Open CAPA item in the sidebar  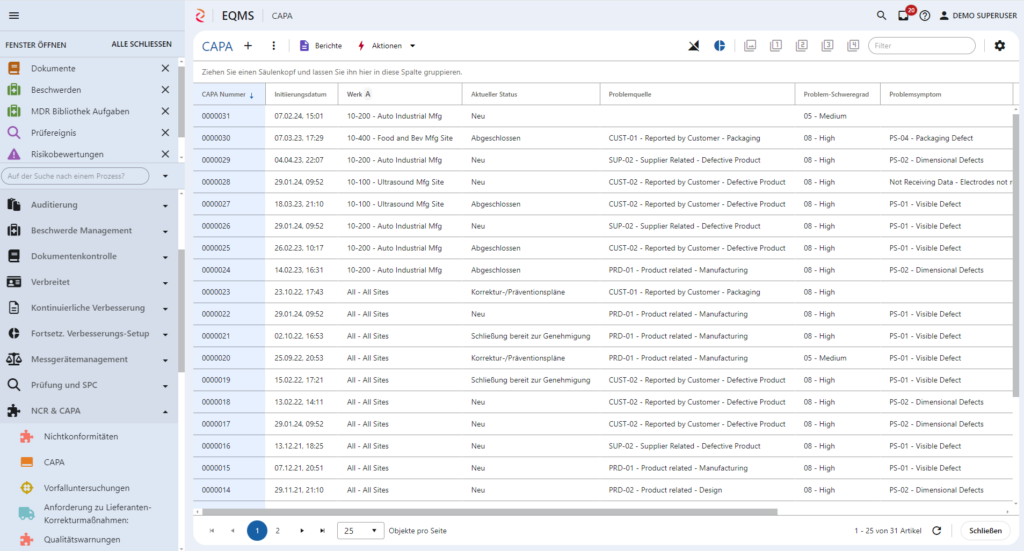(54, 462)
